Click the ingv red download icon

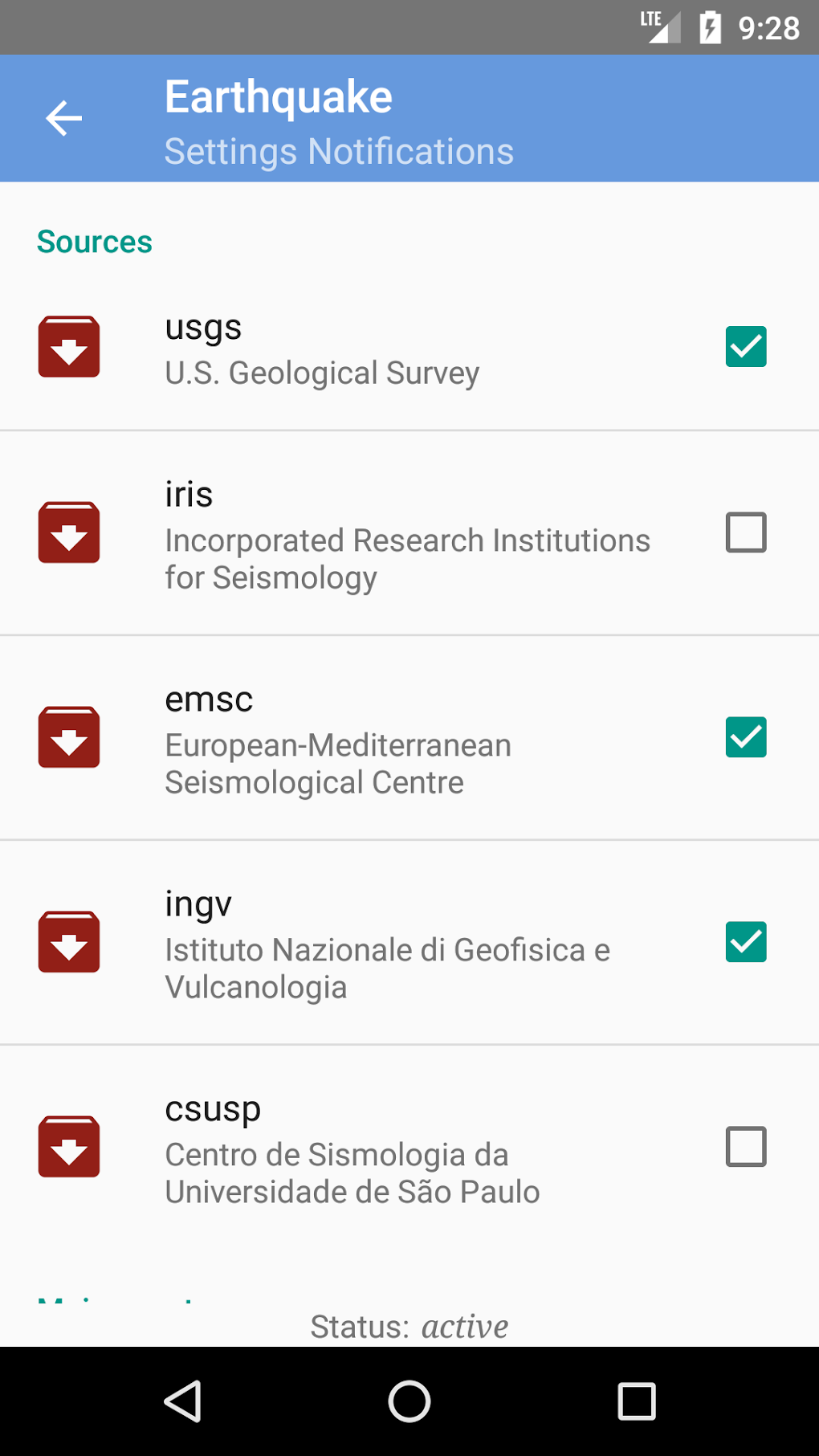tap(69, 942)
